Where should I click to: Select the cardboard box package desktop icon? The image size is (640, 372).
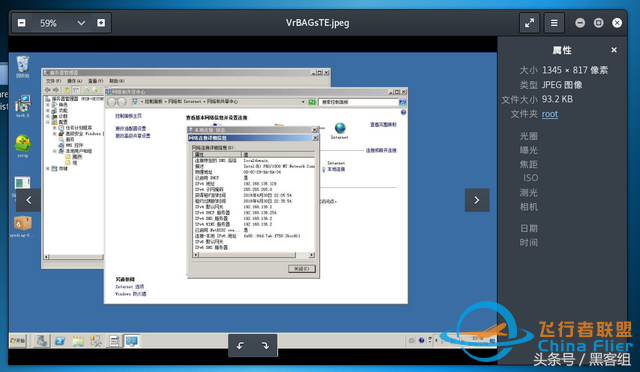coord(22,226)
